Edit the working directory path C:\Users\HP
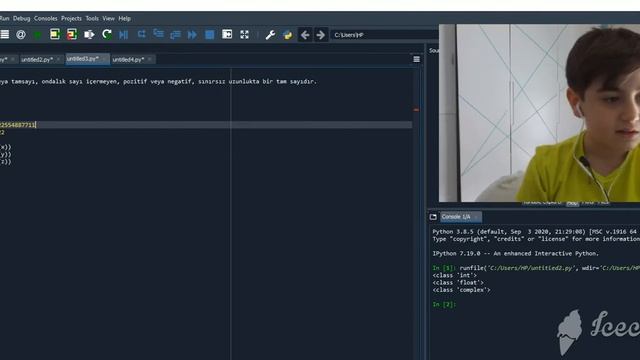 [x=384, y=35]
